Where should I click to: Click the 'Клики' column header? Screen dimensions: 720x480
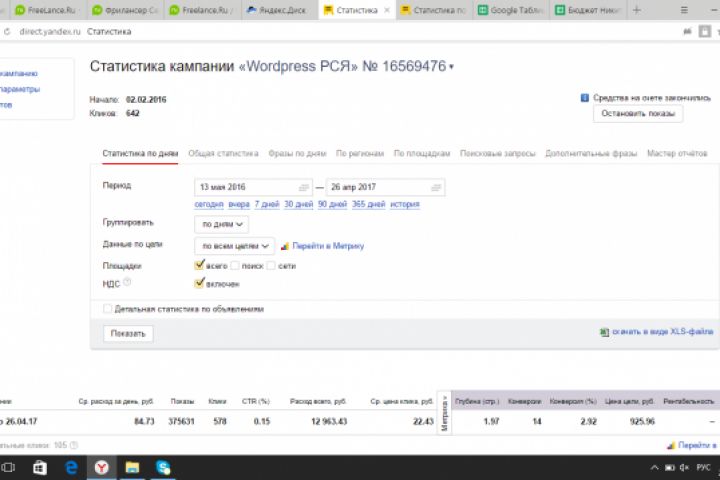pos(217,401)
